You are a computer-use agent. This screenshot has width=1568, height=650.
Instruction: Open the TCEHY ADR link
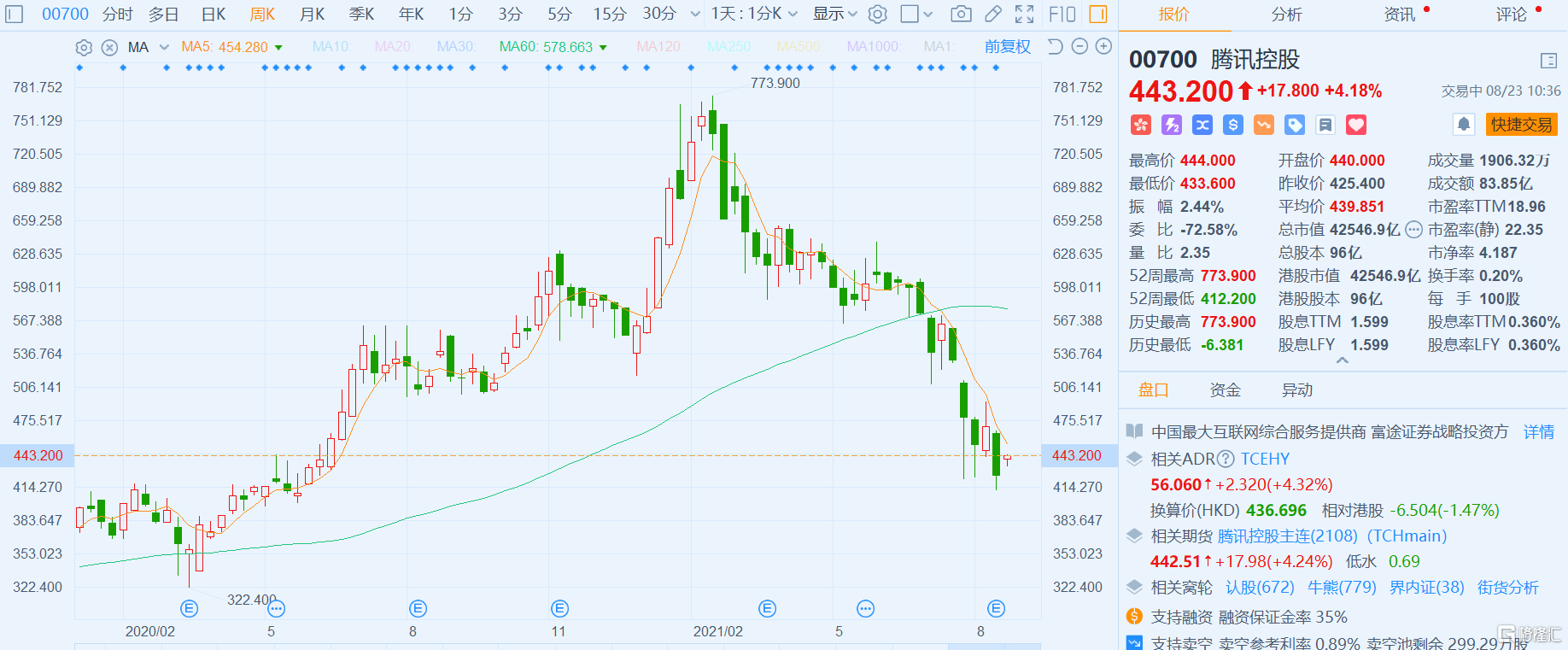pyautogui.click(x=1265, y=459)
